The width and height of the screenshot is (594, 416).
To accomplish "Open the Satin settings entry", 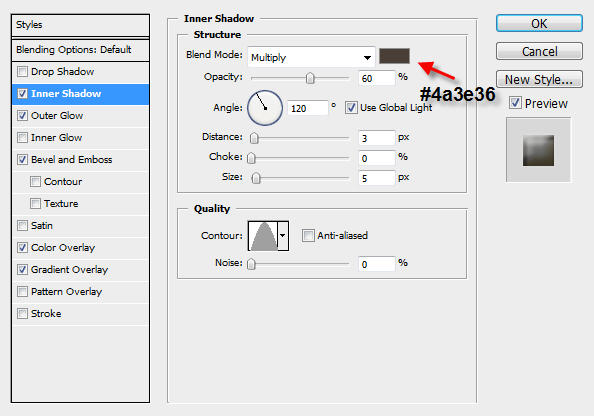I will point(42,226).
